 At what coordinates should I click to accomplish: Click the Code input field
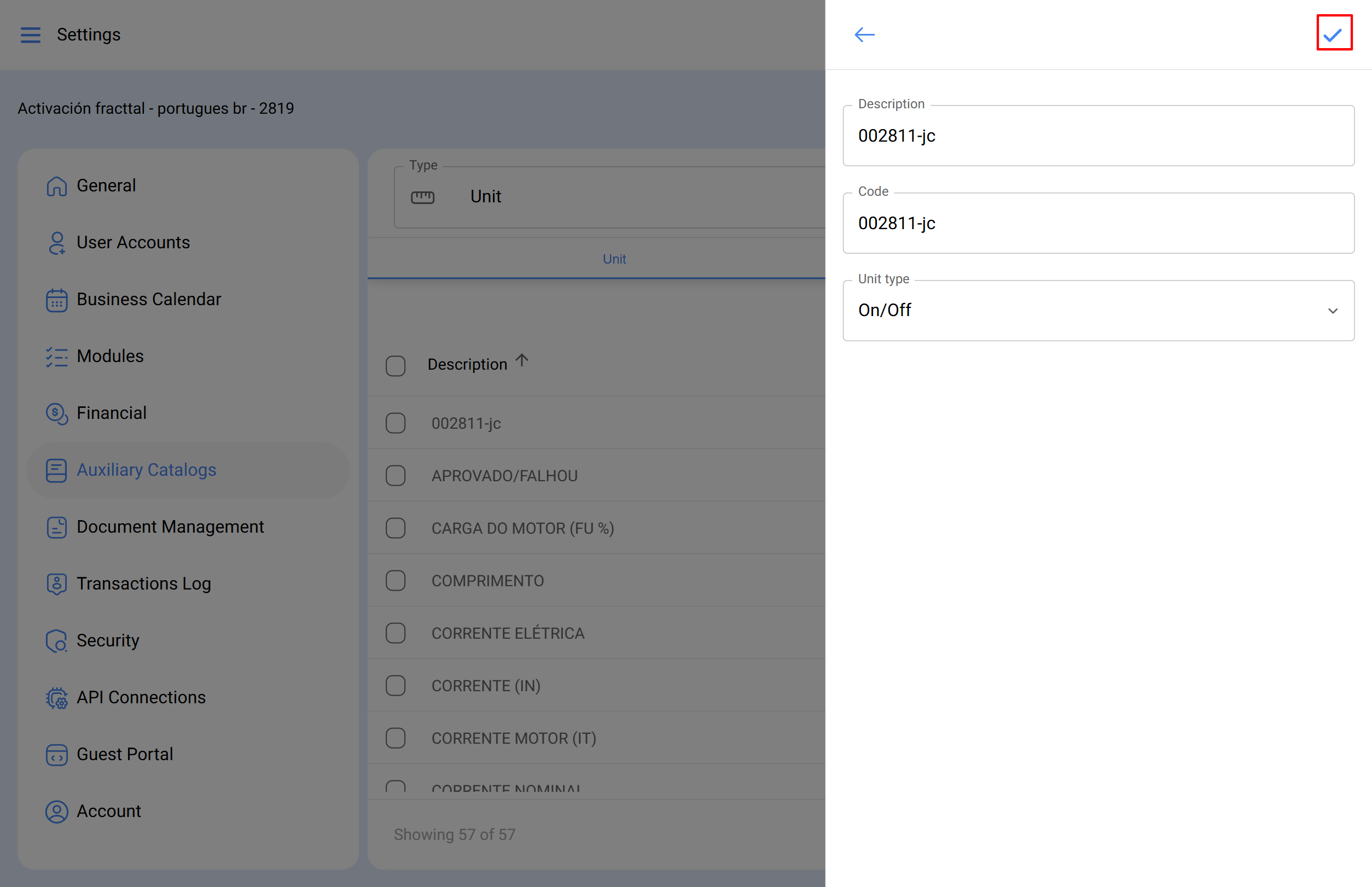point(1098,224)
